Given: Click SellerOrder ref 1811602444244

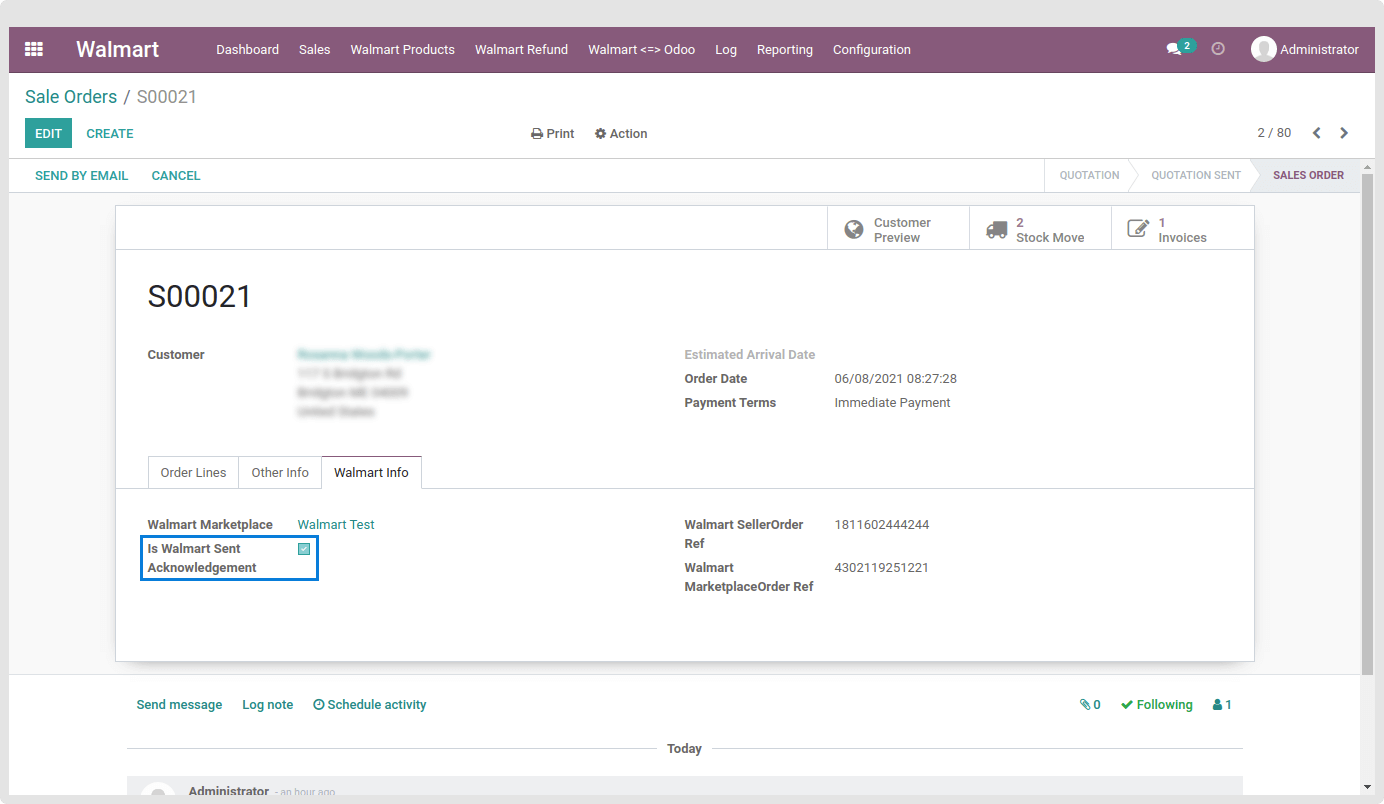Looking at the screenshot, I should 881,525.
